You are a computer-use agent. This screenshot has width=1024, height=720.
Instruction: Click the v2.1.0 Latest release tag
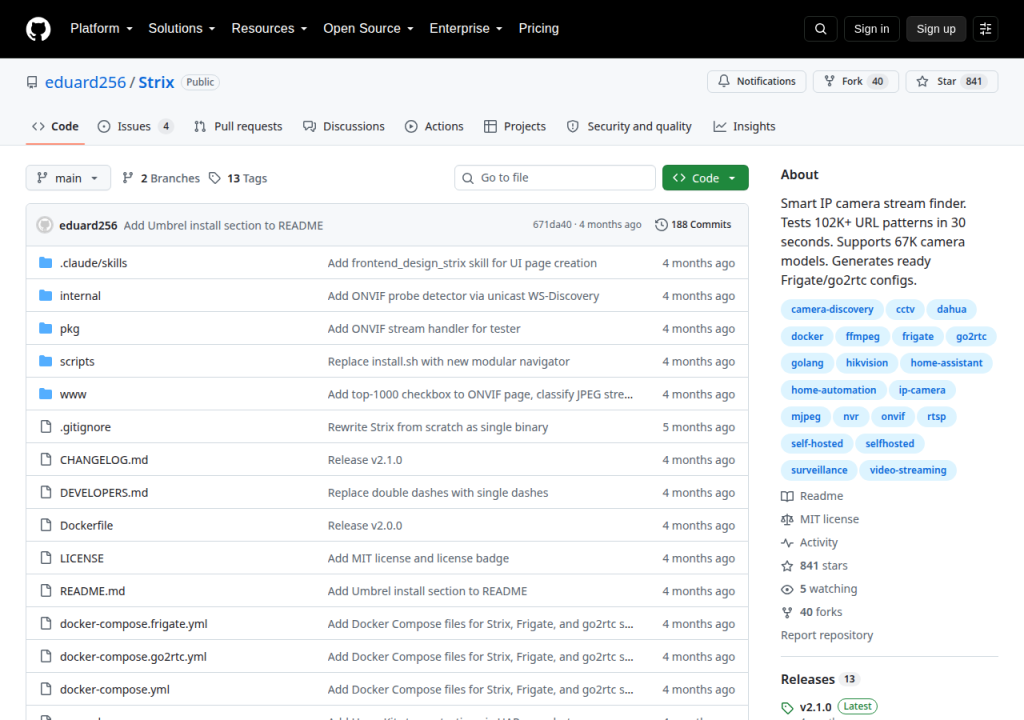pos(829,706)
